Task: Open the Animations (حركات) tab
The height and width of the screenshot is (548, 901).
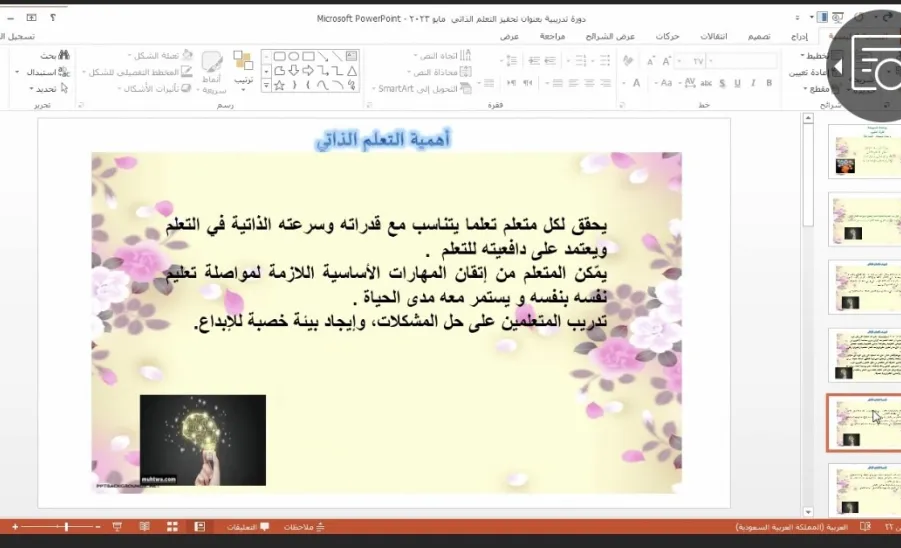Action: tap(668, 36)
